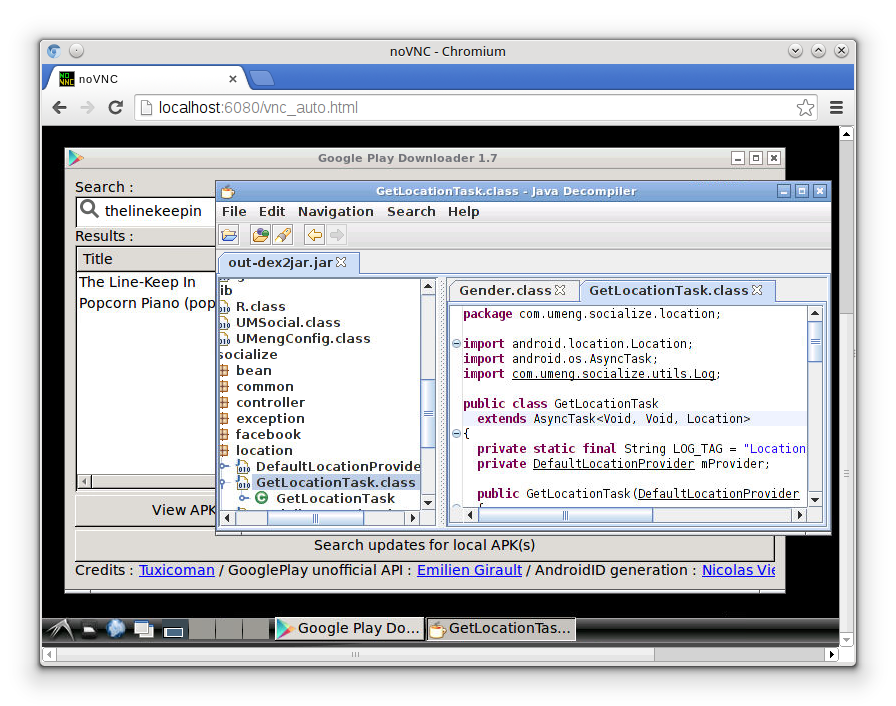Image resolution: width=896 pixels, height=706 pixels.
Task: Click the Open Type toolbar icon
Action: coord(261,235)
